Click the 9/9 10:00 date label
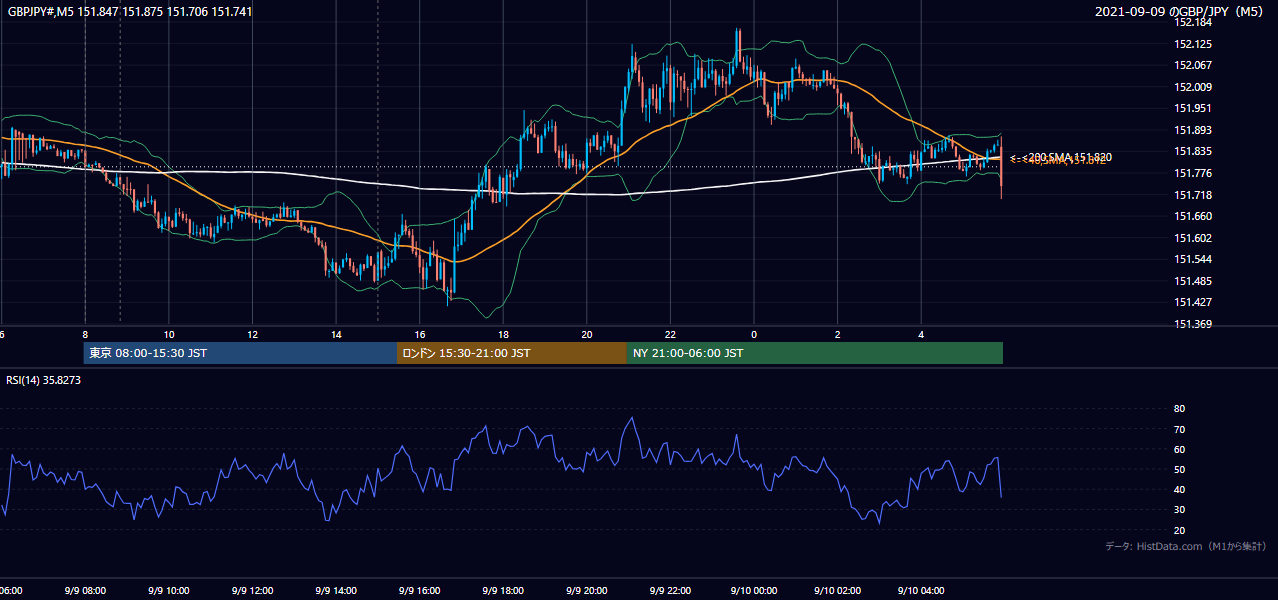Image resolution: width=1278 pixels, height=600 pixels. tap(168, 591)
